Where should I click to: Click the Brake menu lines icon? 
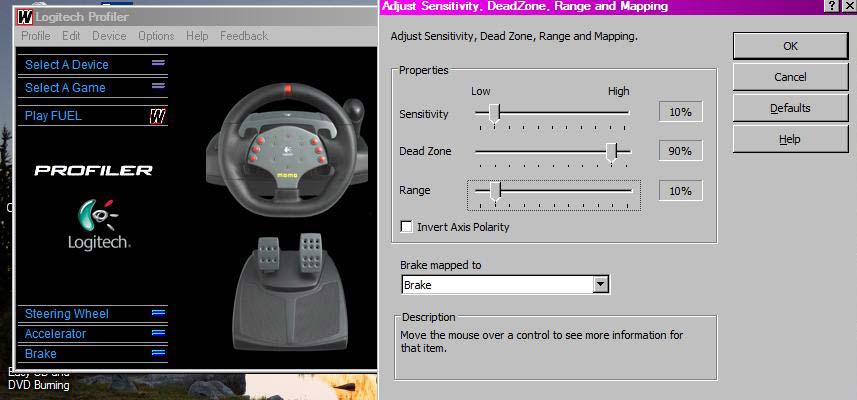pos(159,353)
